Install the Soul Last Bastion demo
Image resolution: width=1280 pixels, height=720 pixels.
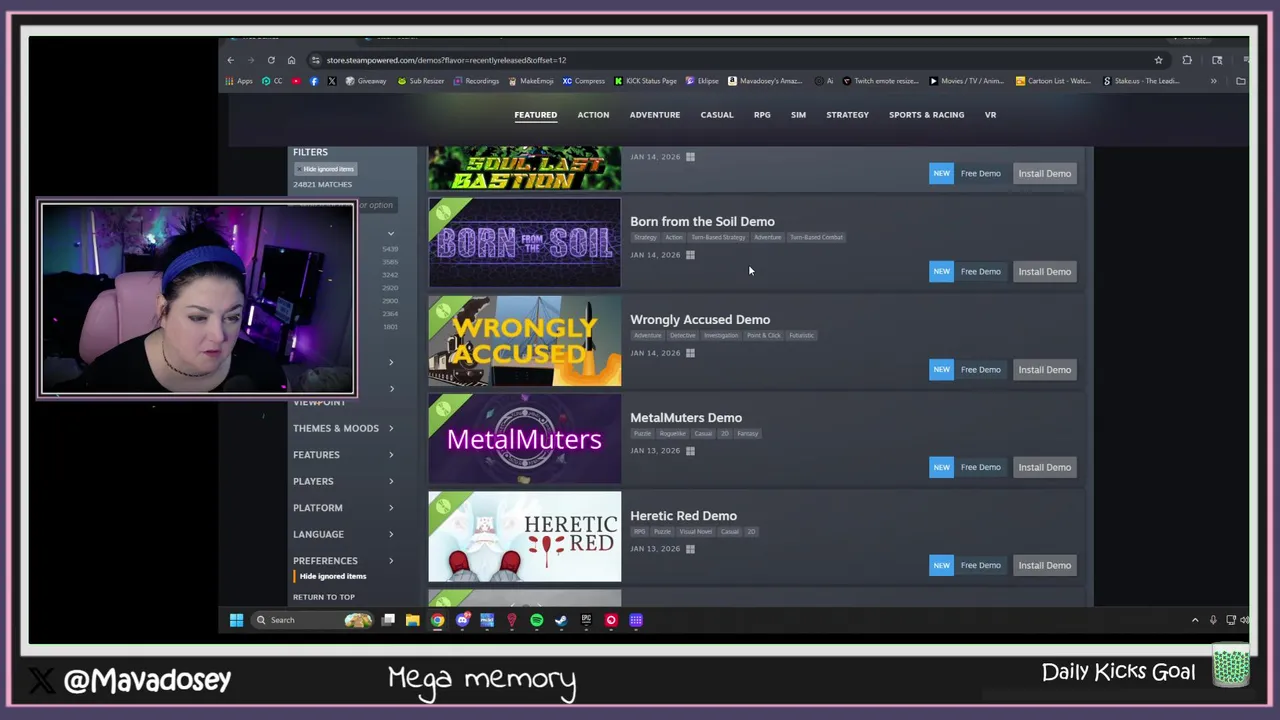point(1044,174)
